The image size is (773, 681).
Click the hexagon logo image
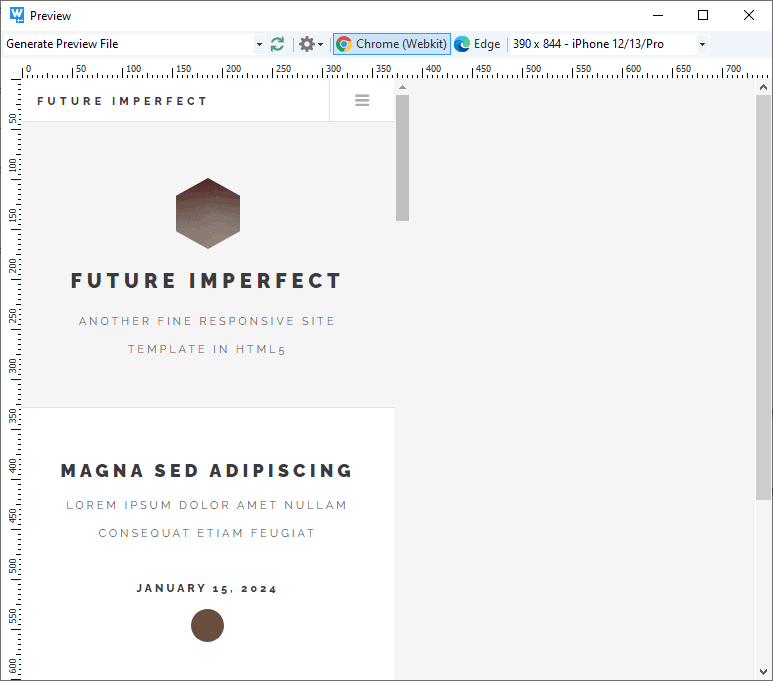pyautogui.click(x=208, y=213)
